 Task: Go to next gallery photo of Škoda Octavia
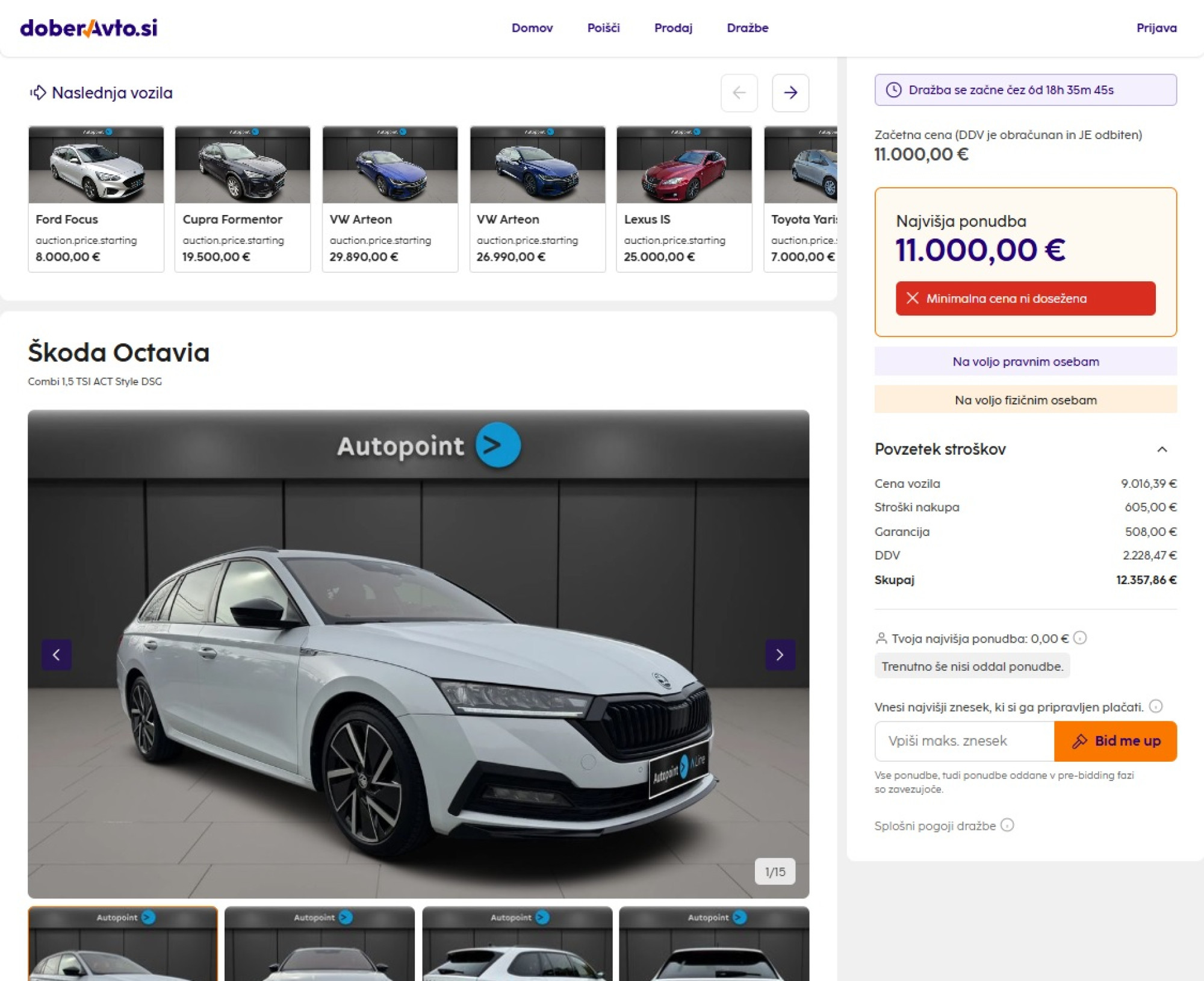[780, 655]
